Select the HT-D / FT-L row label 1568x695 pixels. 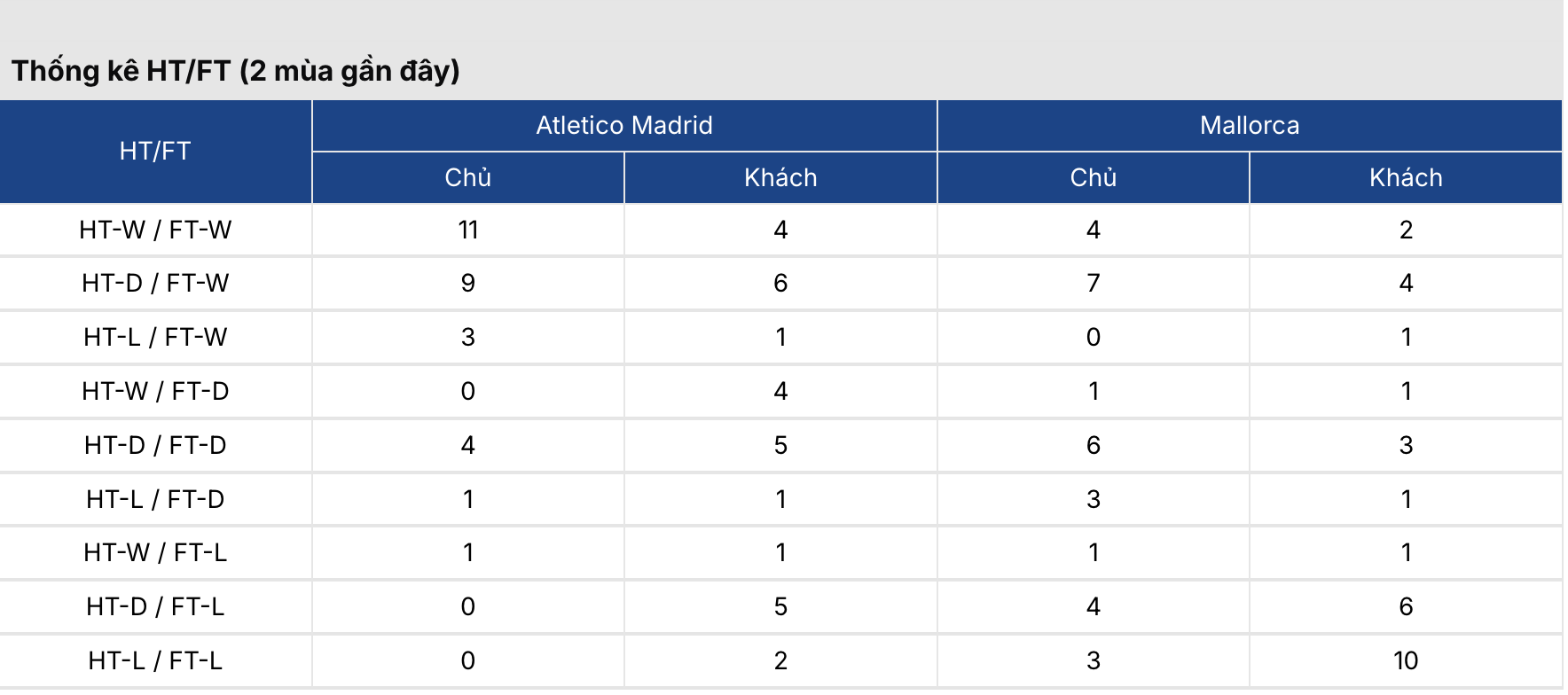click(155, 606)
